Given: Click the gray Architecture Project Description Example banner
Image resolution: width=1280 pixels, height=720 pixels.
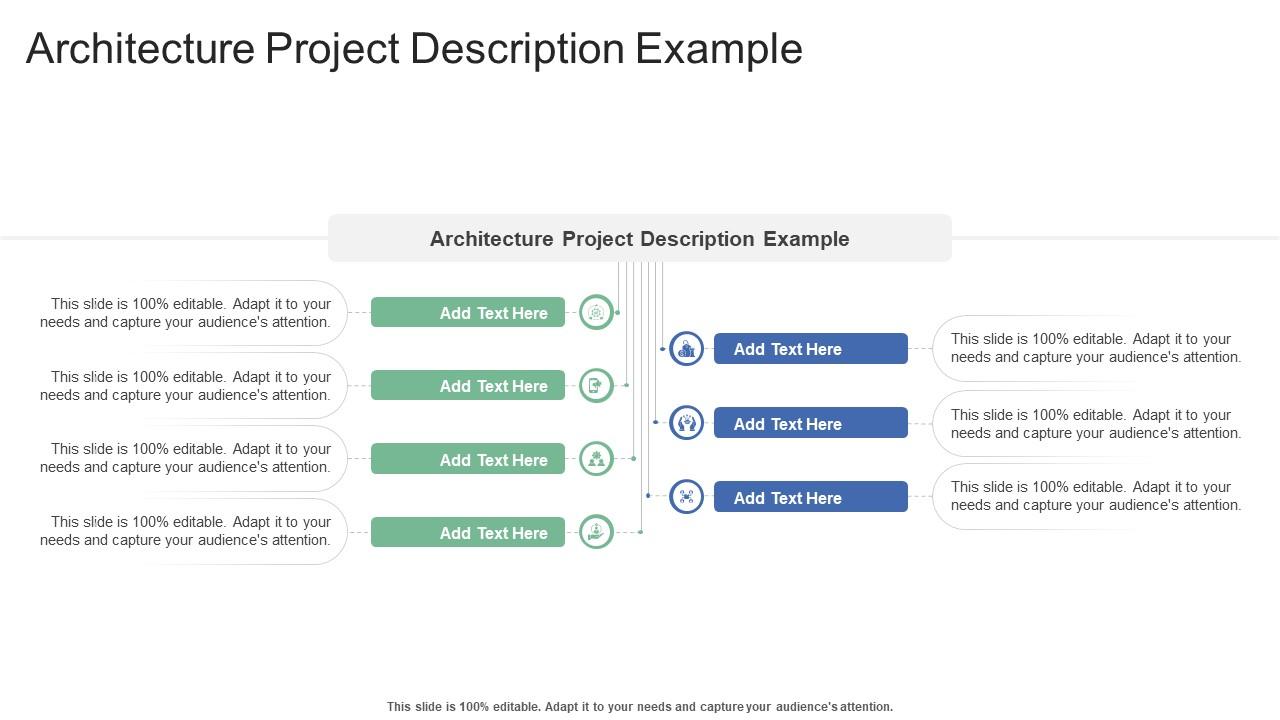Looking at the screenshot, I should (x=640, y=238).
